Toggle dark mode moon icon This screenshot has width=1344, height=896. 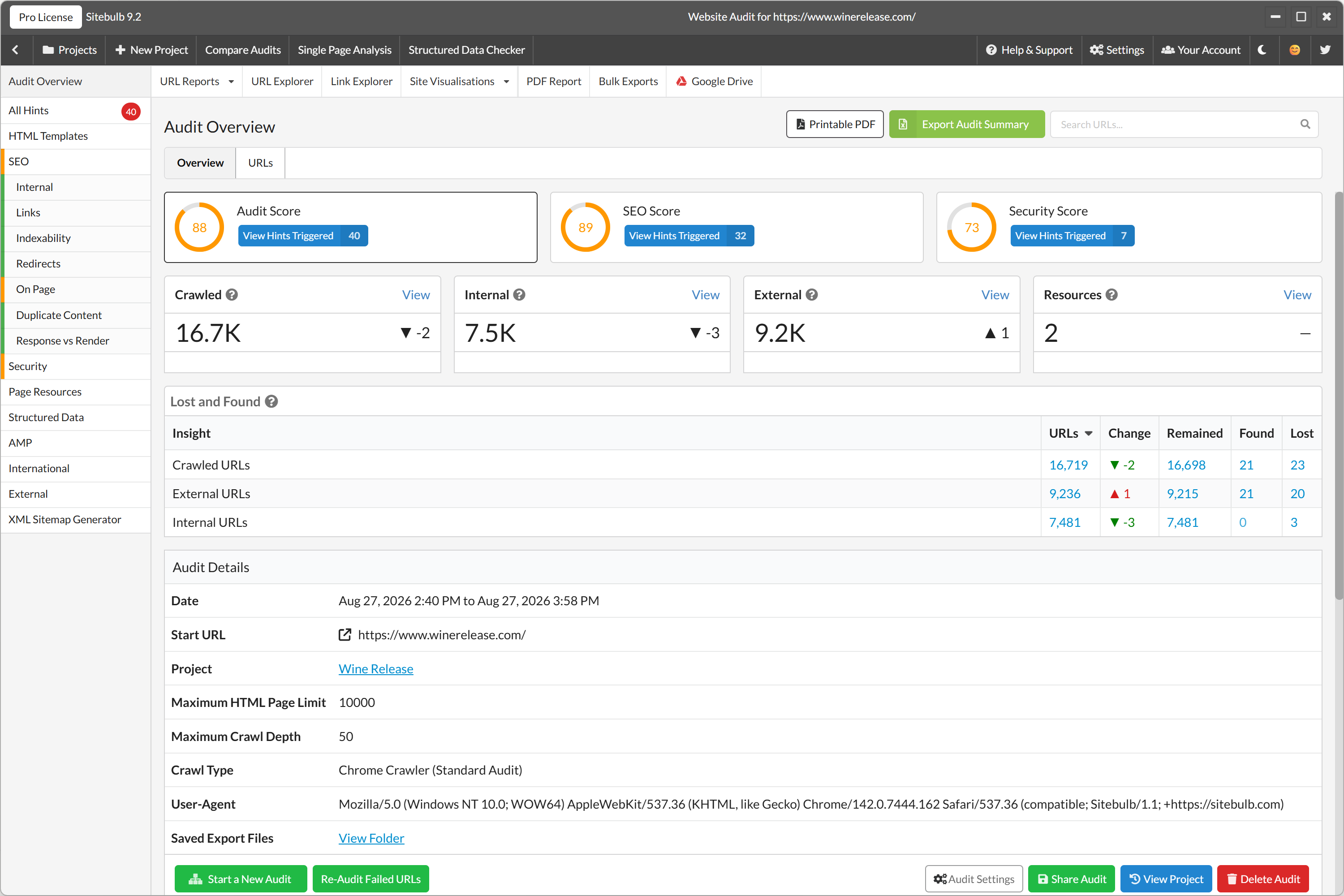click(1262, 50)
